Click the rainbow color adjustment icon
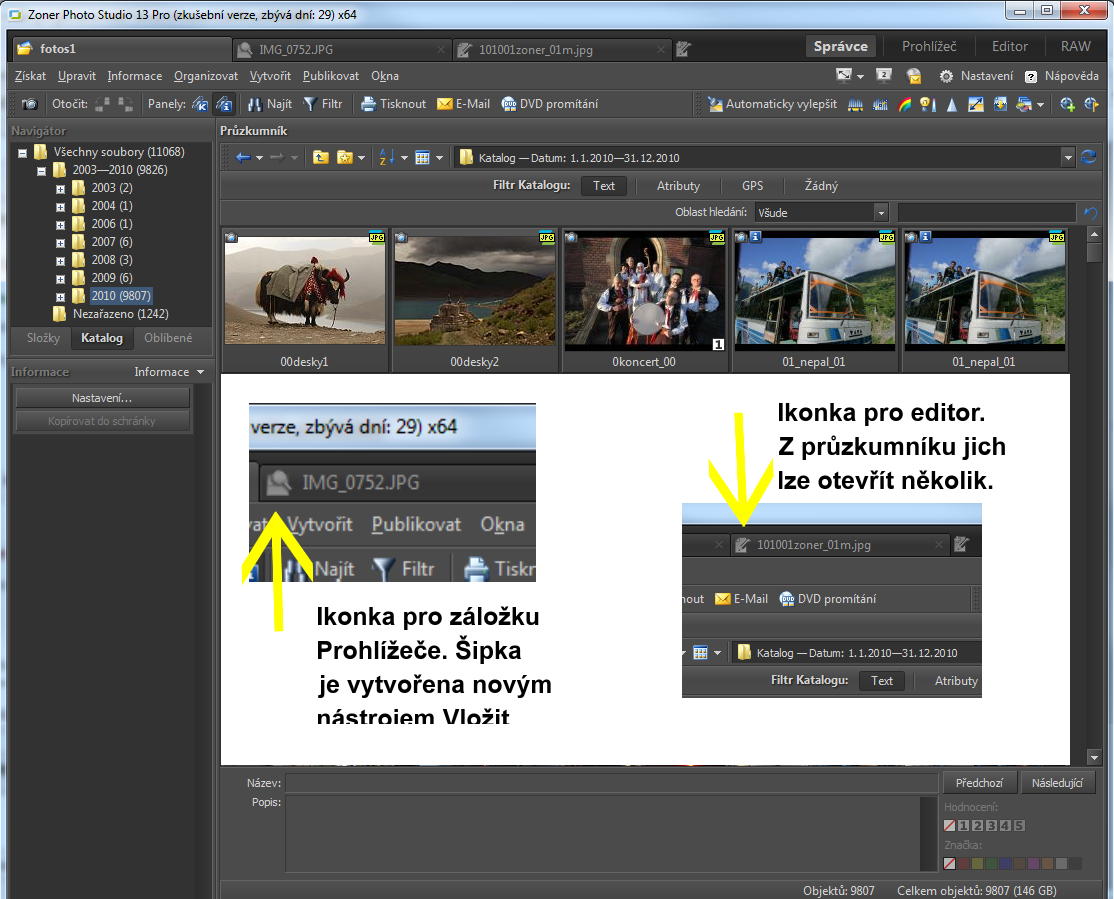The image size is (1114, 899). [904, 104]
